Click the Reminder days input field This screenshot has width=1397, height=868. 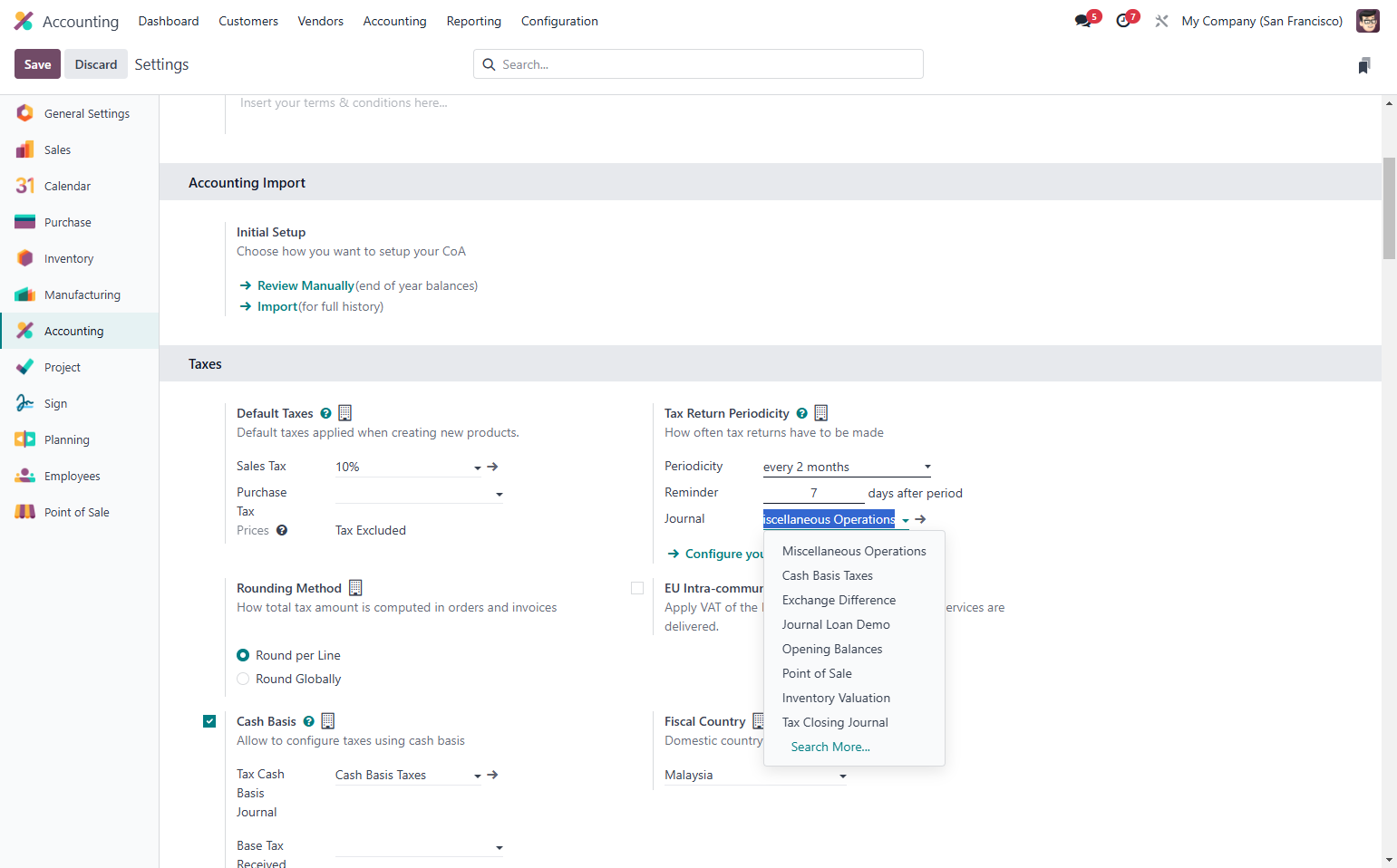(813, 493)
